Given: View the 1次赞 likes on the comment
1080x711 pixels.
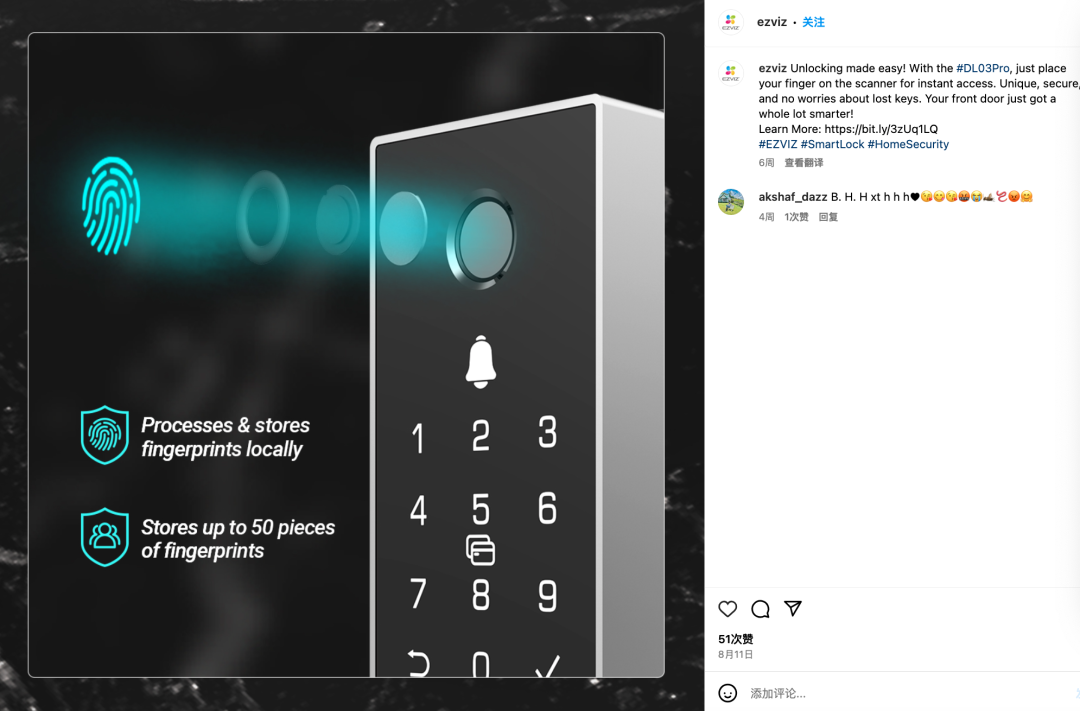Looking at the screenshot, I should click(796, 217).
